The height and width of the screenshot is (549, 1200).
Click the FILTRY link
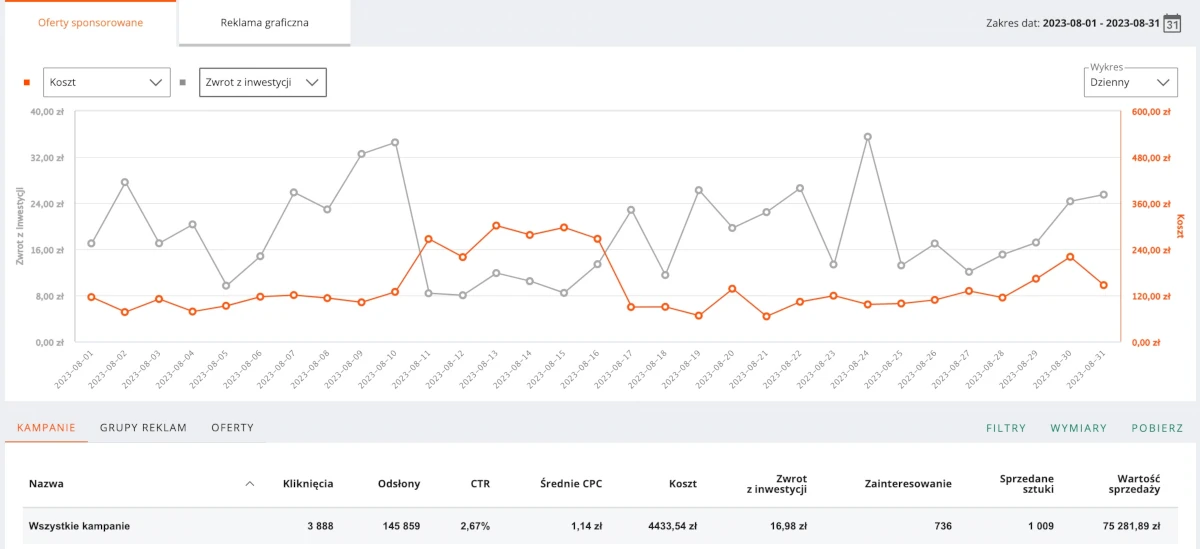tap(1006, 428)
